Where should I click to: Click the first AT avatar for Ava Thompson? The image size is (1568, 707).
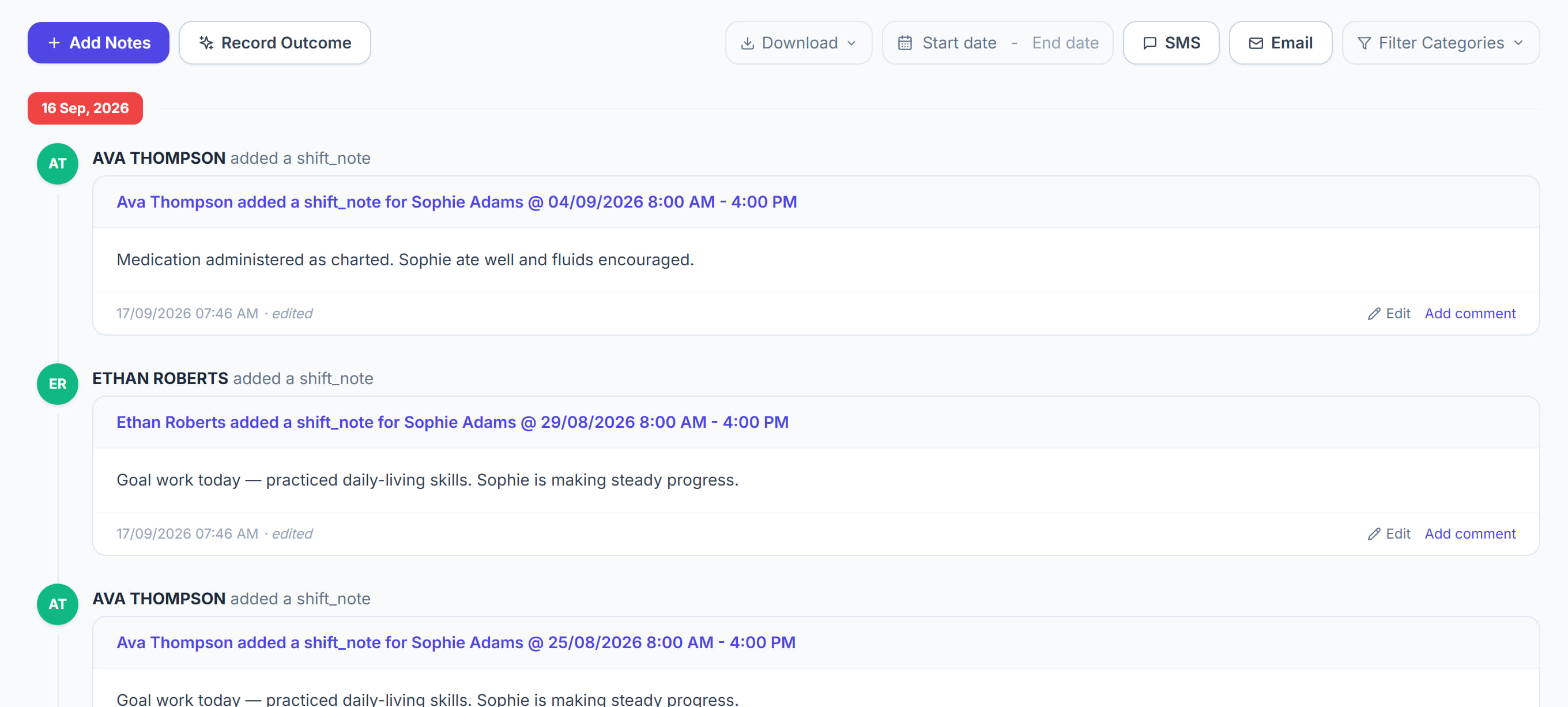[x=57, y=163]
